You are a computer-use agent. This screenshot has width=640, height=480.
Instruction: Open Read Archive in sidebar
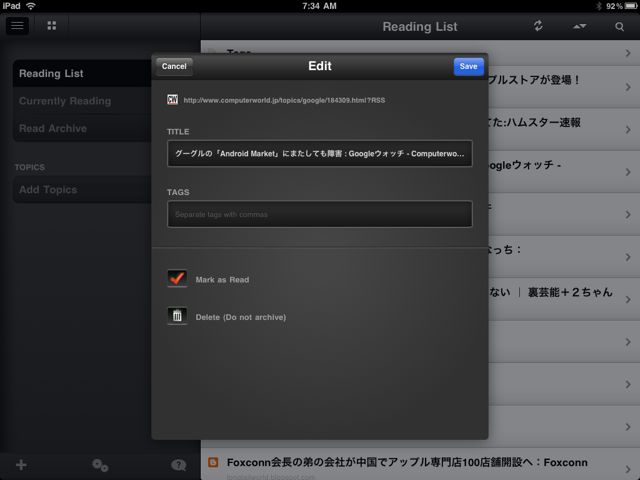(82, 128)
